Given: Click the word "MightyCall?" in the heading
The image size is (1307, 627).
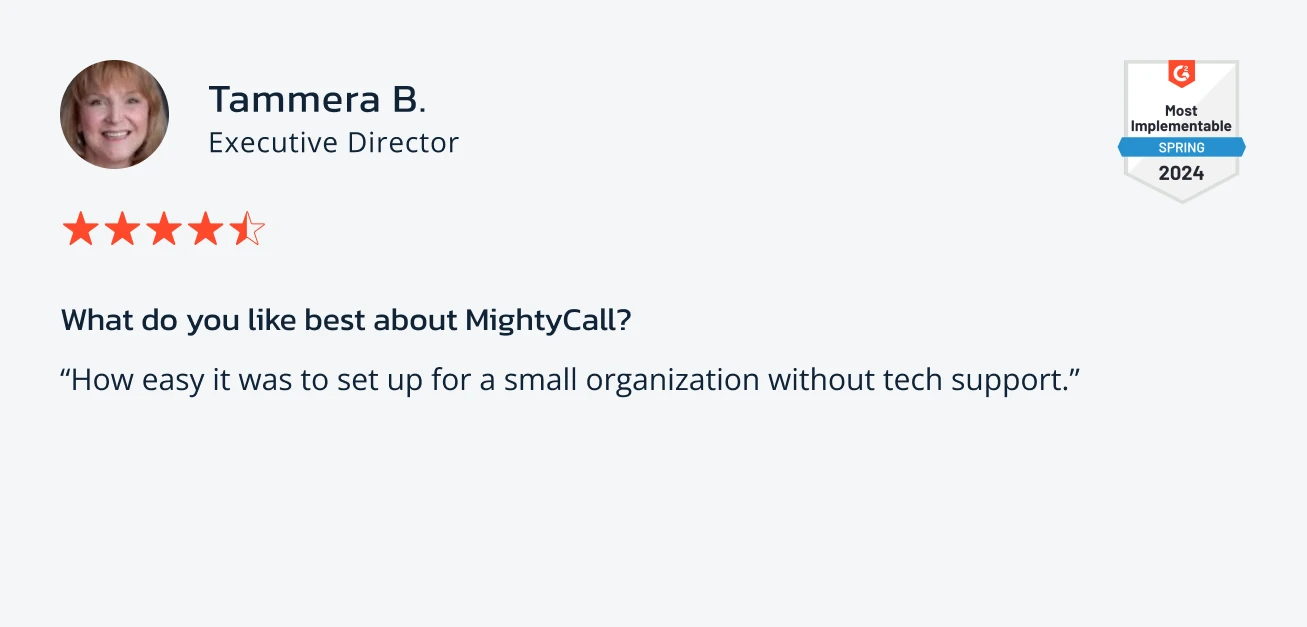Looking at the screenshot, I should (x=548, y=321).
